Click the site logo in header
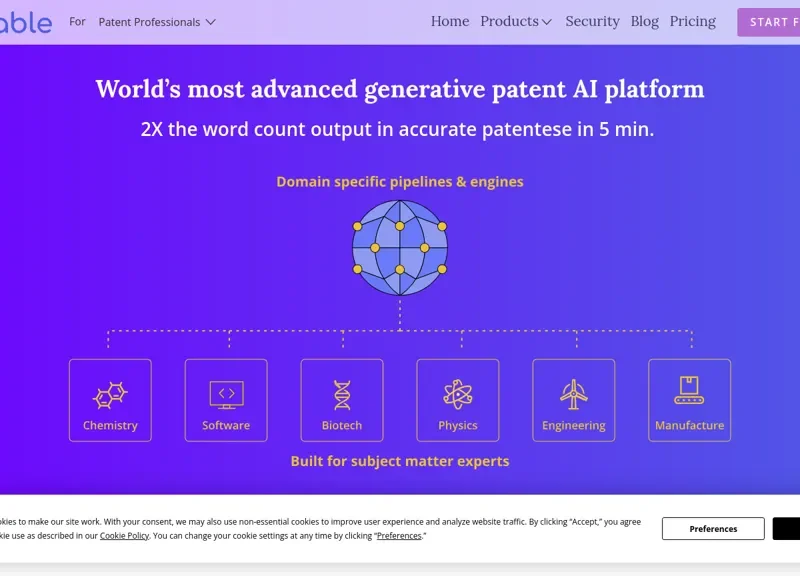 [x=25, y=22]
